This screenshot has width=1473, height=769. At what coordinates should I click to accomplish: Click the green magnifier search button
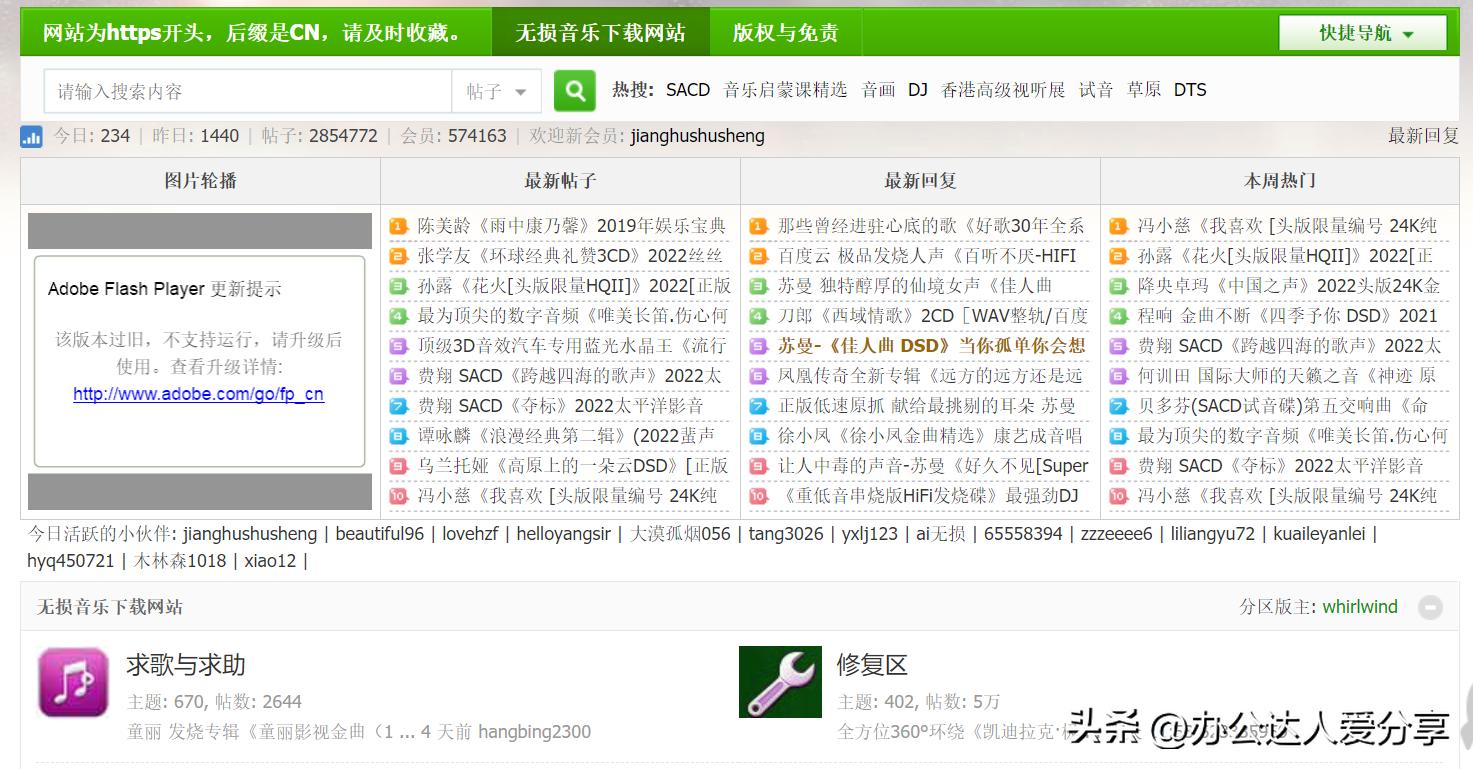point(574,90)
